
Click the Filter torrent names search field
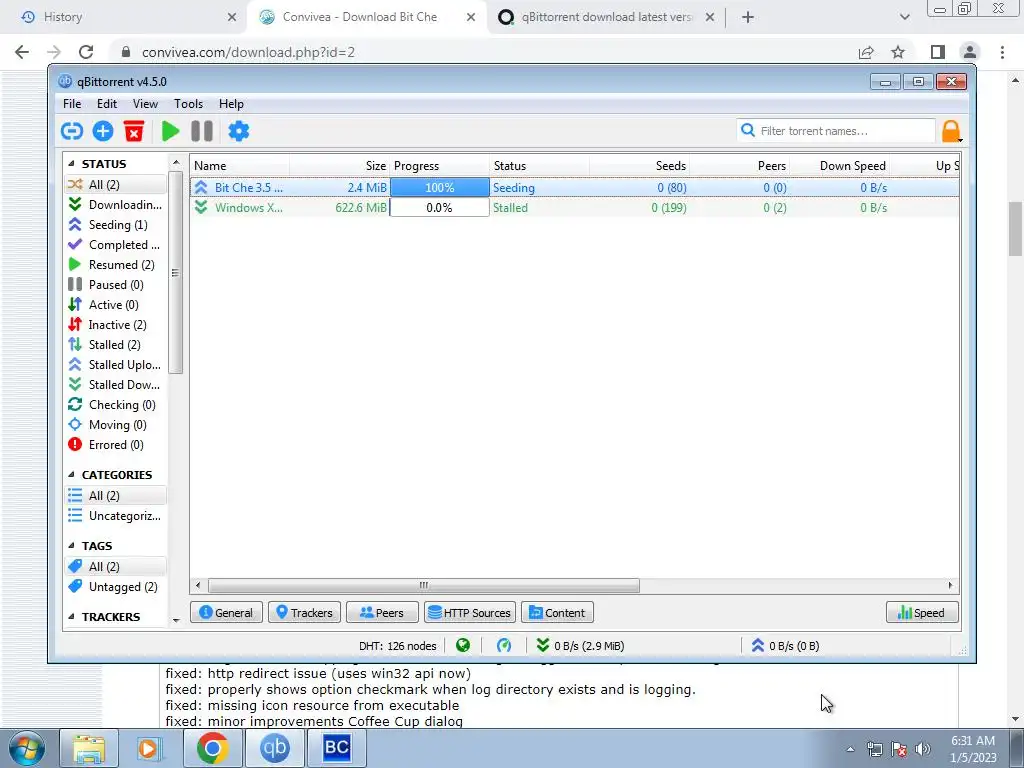(836, 131)
